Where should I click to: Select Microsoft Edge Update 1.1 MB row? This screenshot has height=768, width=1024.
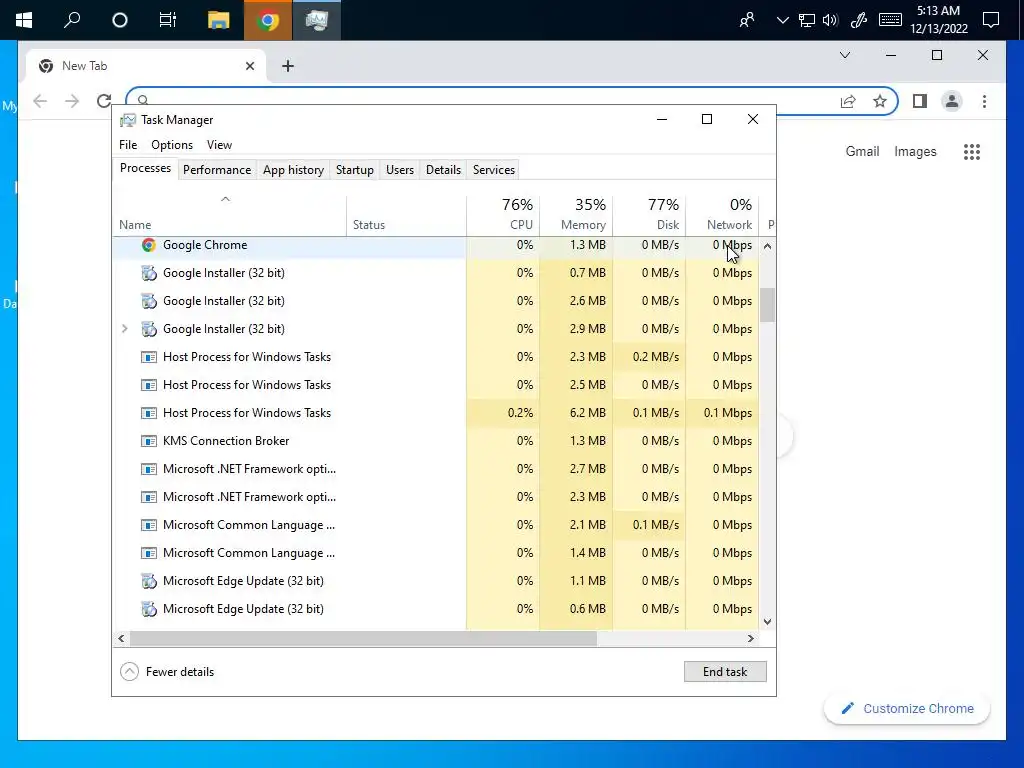tap(436, 581)
